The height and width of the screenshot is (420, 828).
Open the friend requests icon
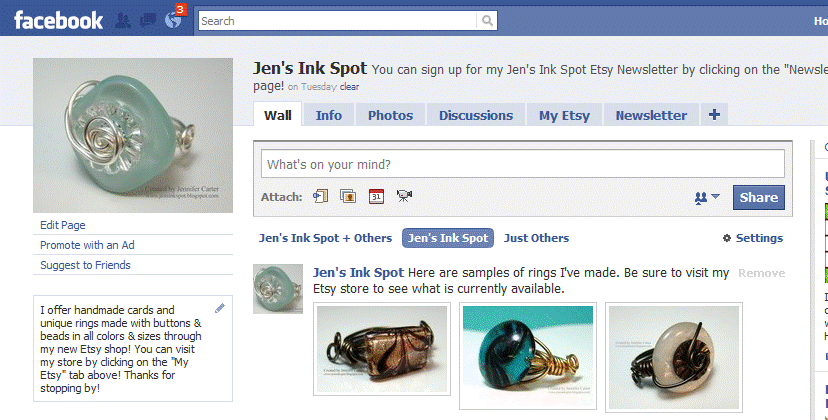125,20
